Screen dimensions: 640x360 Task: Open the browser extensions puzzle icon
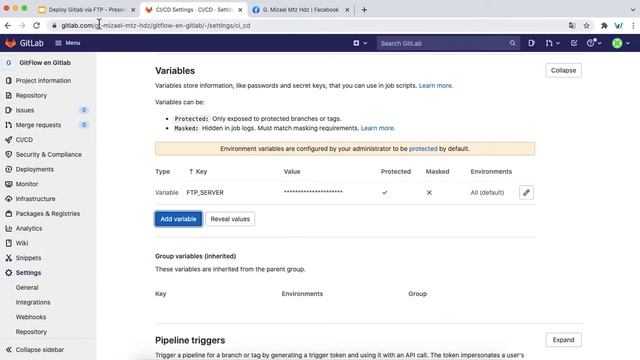point(604,25)
